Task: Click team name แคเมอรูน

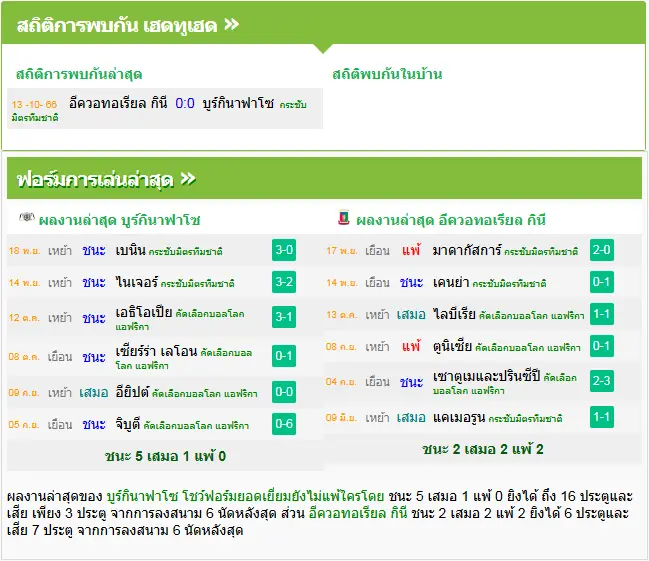Action: coord(459,418)
